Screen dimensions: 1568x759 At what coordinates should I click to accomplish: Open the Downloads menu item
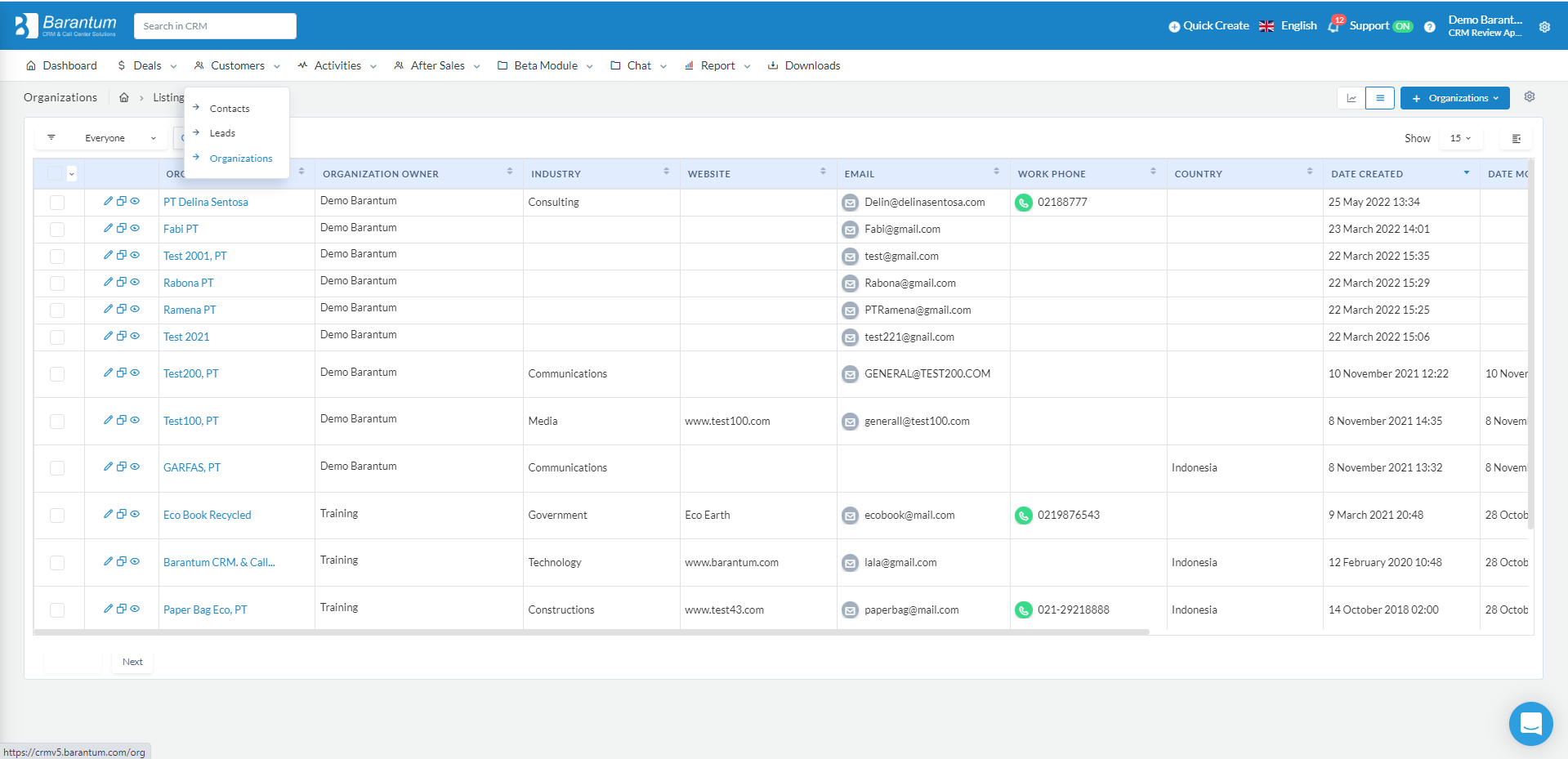tap(804, 65)
